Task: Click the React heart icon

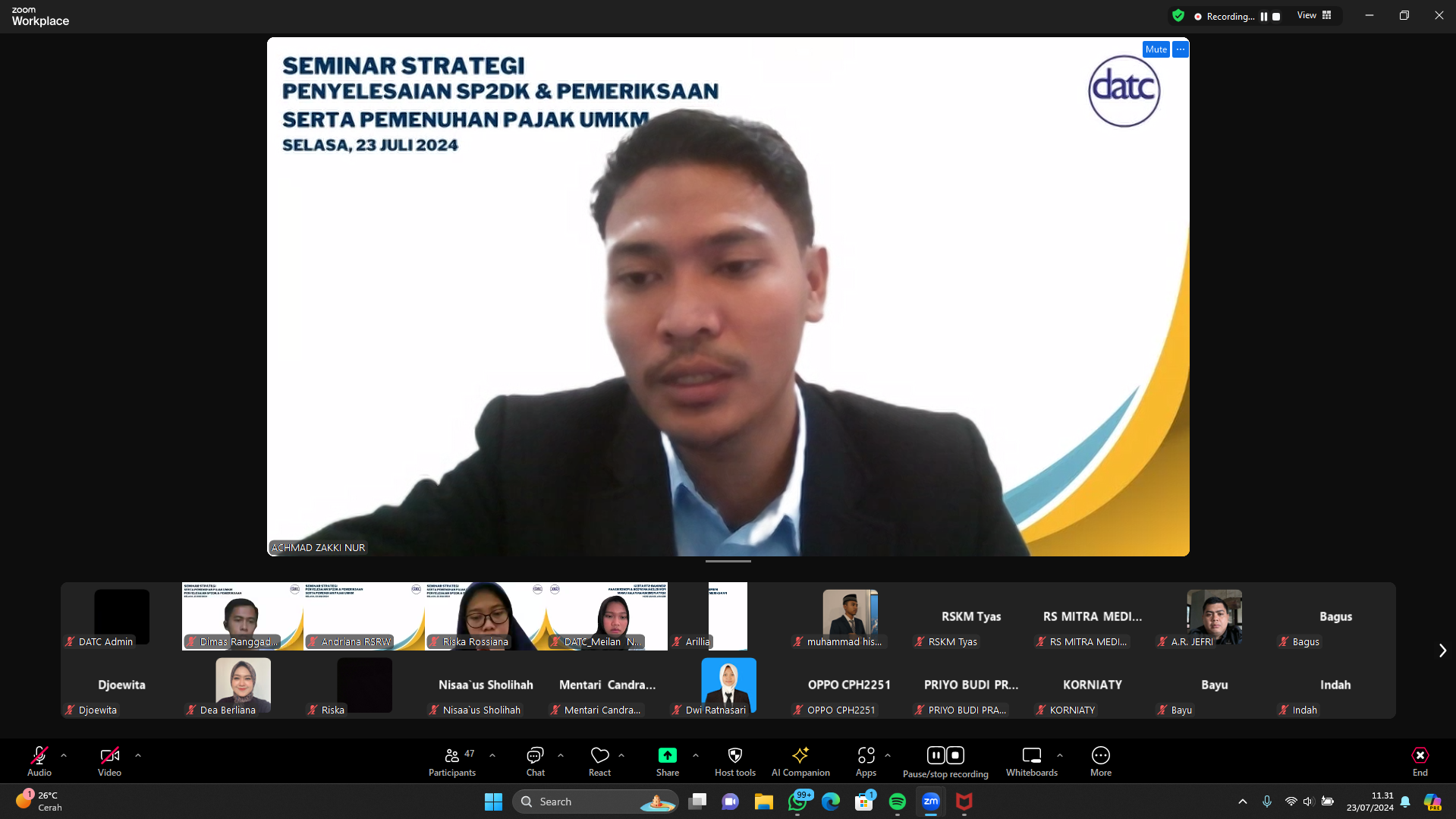Action: pyautogui.click(x=599, y=761)
